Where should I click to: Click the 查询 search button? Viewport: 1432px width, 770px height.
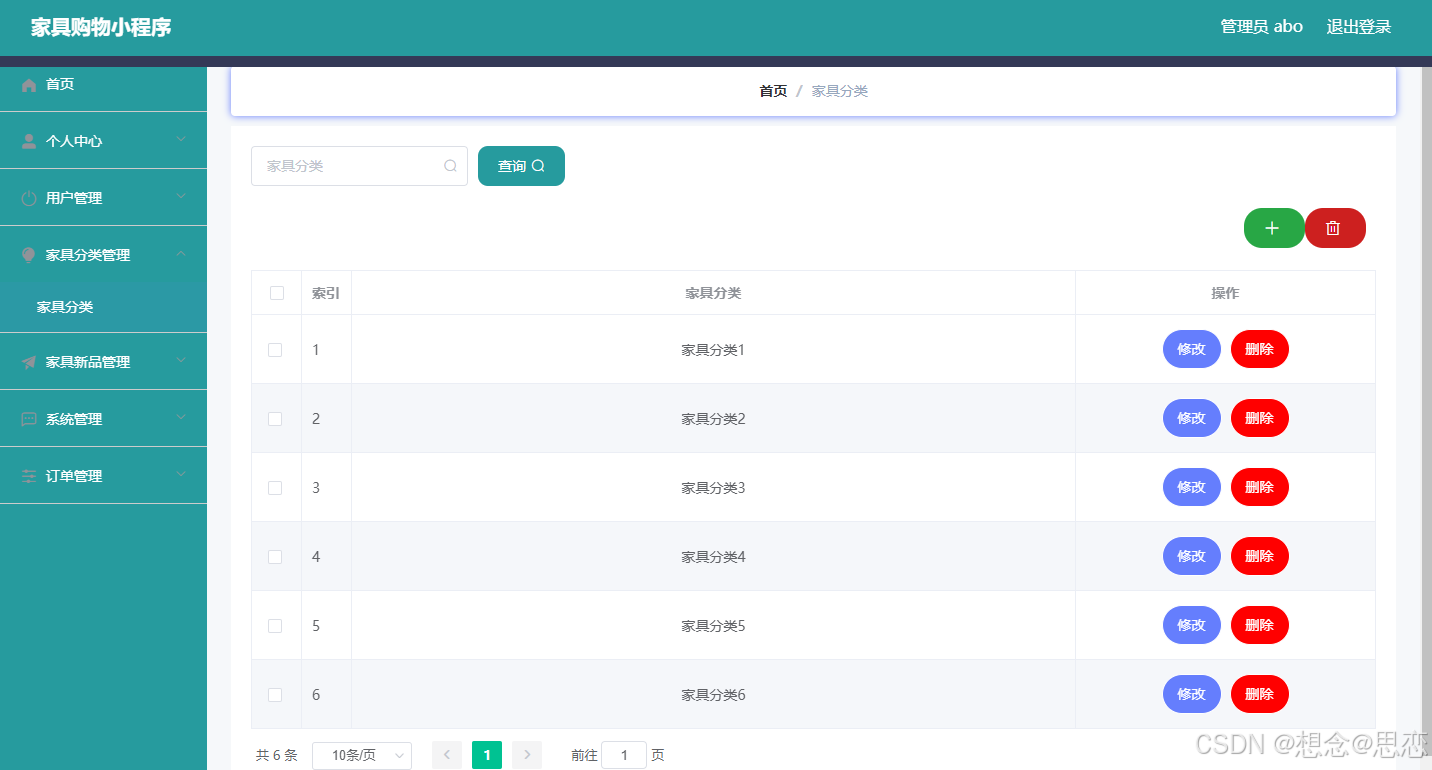(x=521, y=166)
